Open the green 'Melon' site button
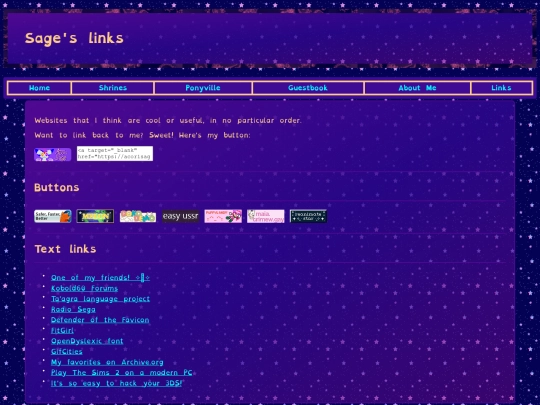This screenshot has width=540, height=405. pyautogui.click(x=95, y=216)
